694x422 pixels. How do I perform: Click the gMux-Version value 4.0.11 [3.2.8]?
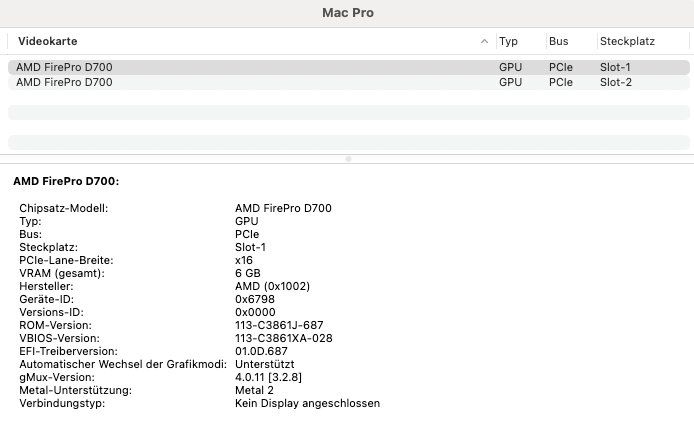269,377
